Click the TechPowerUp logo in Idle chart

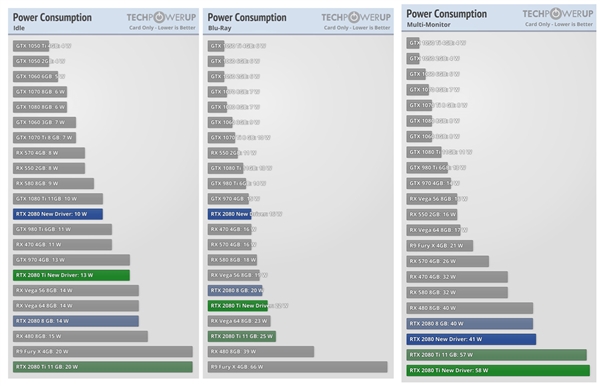161,17
